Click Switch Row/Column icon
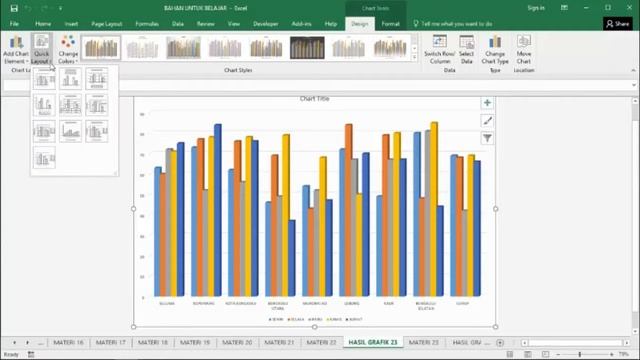This screenshot has width=640, height=360. pos(439,49)
